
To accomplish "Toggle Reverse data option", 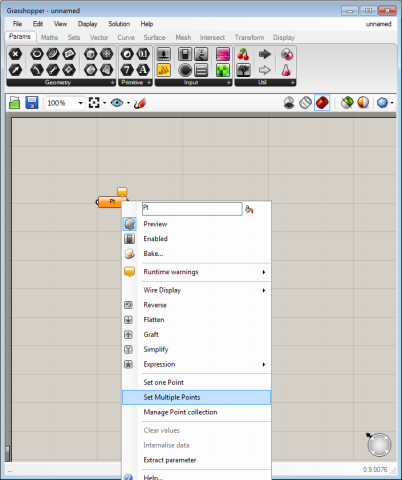I will pyautogui.click(x=197, y=305).
